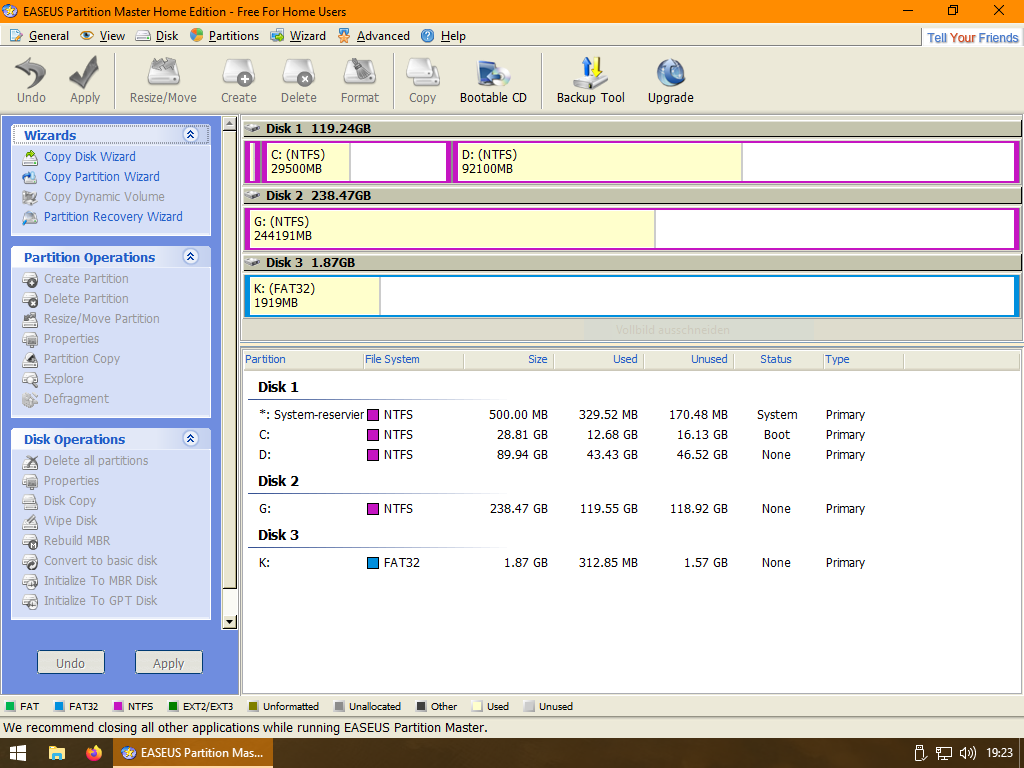Open the General menu
Viewport: 1024px width, 768px height.
click(x=40, y=36)
